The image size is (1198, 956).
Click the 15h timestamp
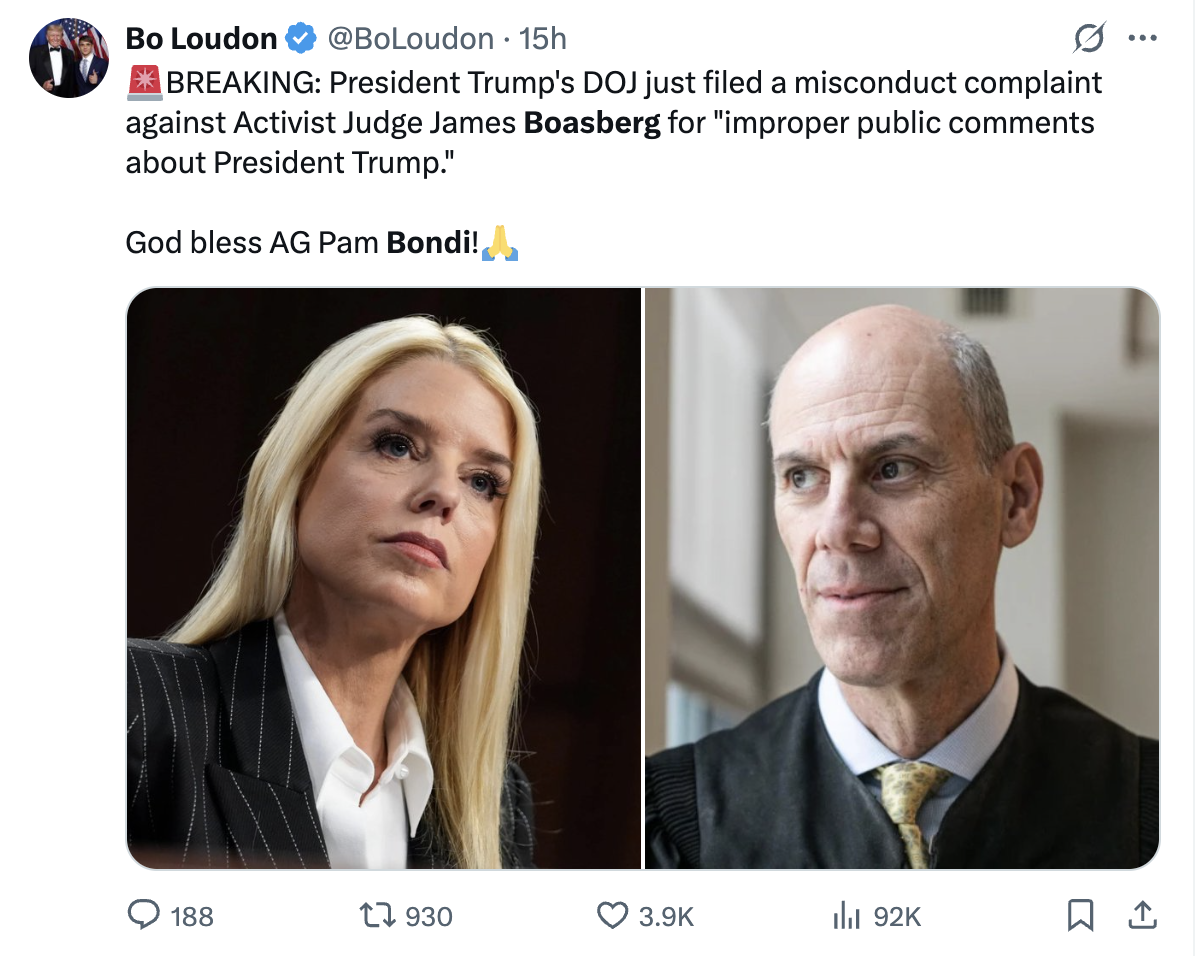click(x=544, y=39)
